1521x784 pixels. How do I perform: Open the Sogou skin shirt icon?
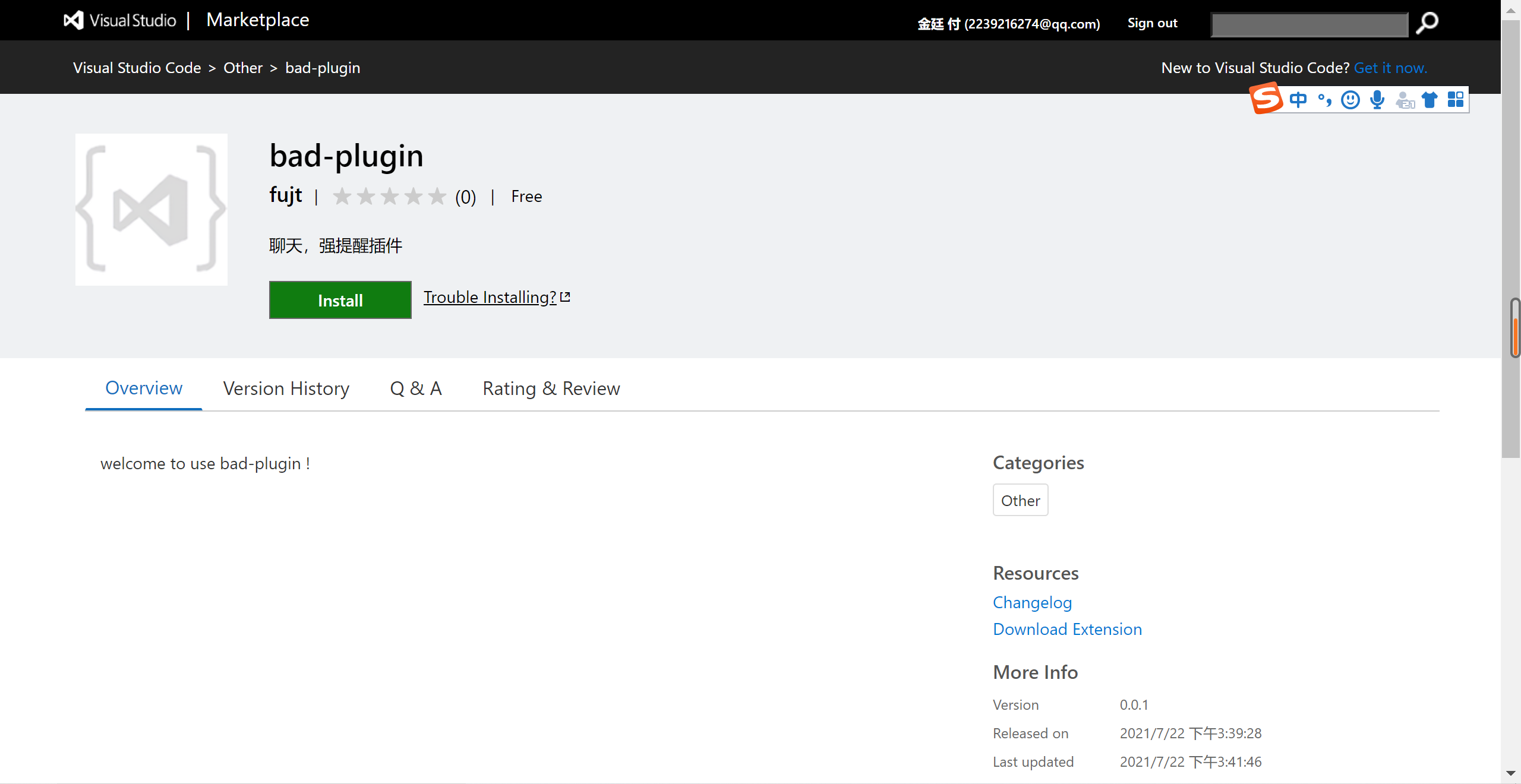coord(1430,100)
